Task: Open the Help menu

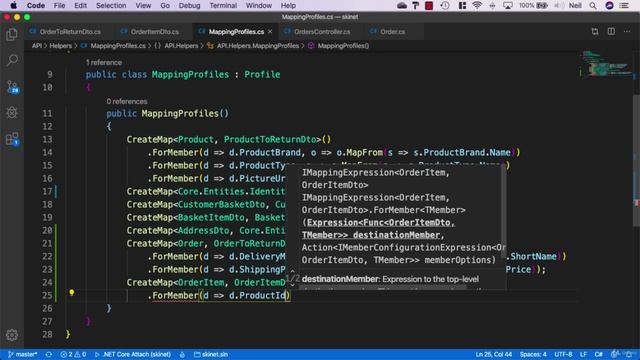Action: (288, 6)
